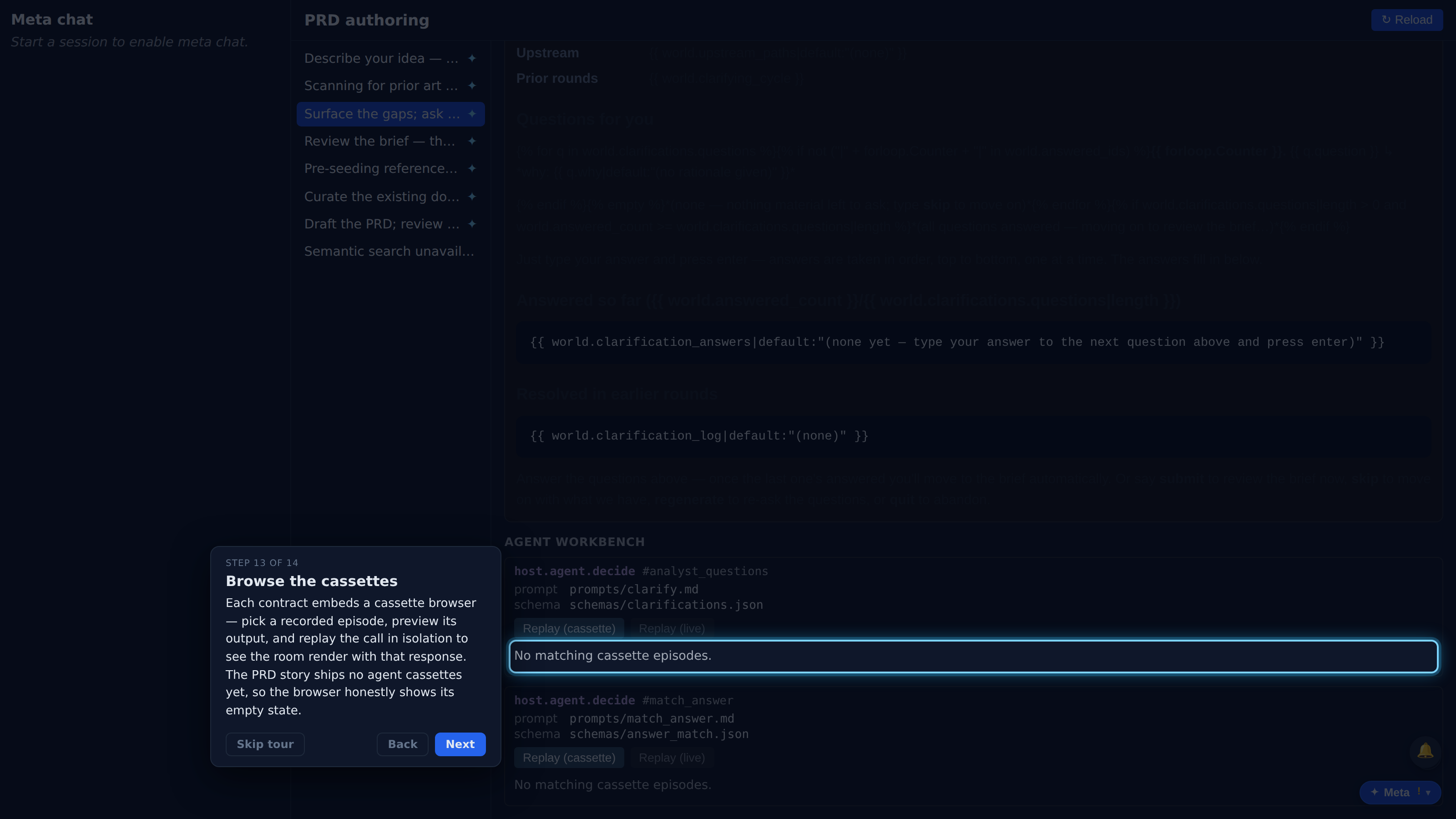Click schemas/clarifications.json path

(666, 605)
